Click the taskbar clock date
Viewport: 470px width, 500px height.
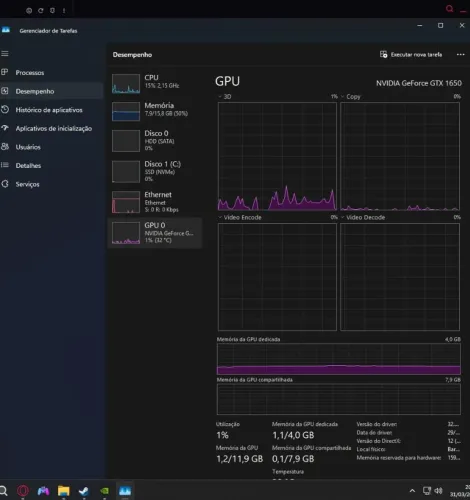tap(460, 494)
